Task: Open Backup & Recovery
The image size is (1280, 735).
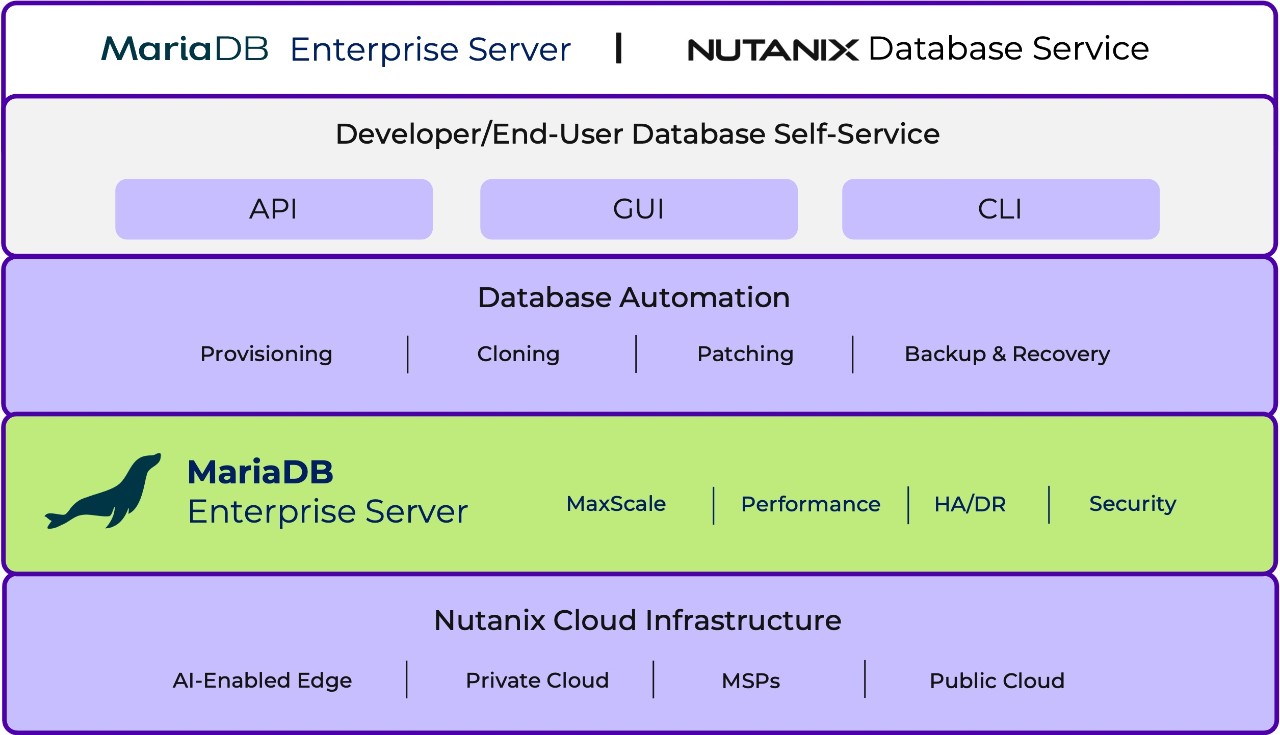Action: (1006, 354)
